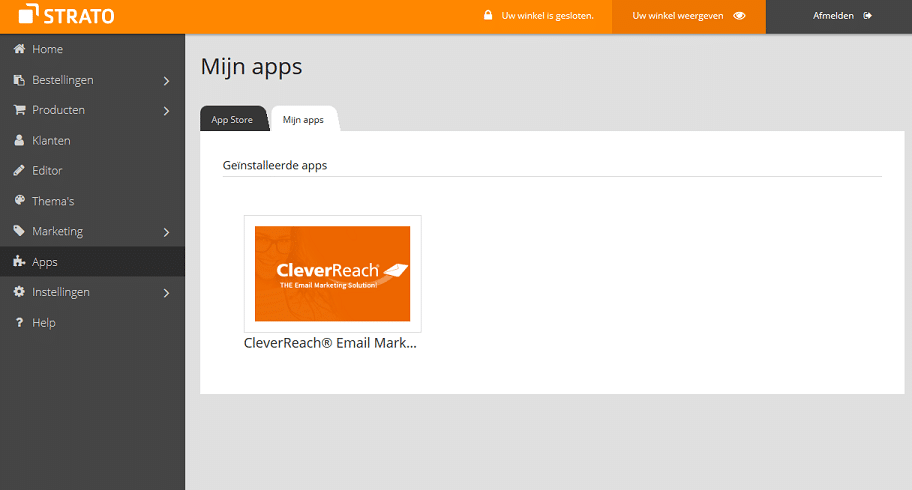Screen dimensions: 912x490
Task: Click the Apps puzzle piece icon
Action: (x=19, y=261)
